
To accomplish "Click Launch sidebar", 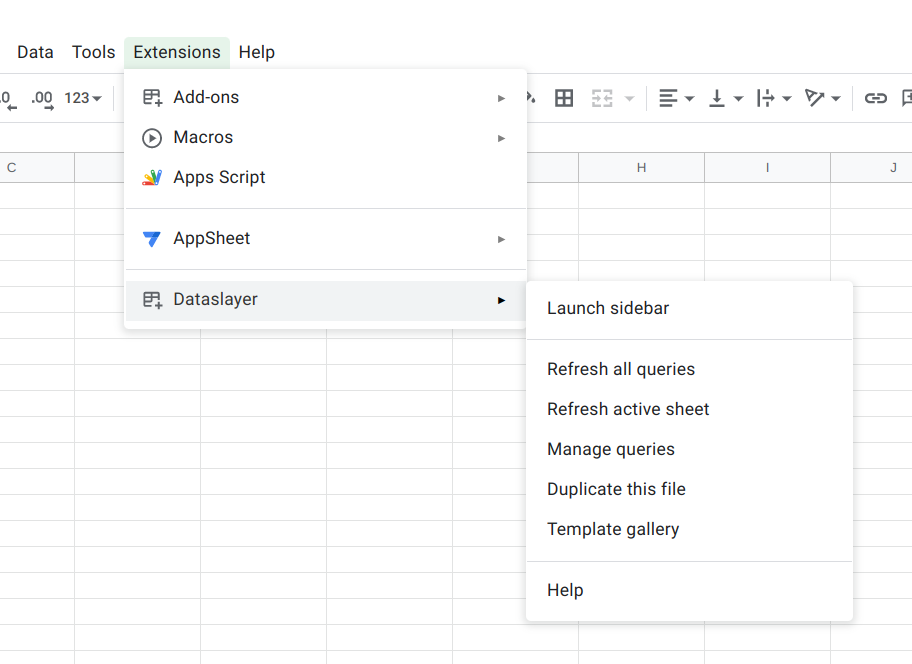I will [689, 308].
